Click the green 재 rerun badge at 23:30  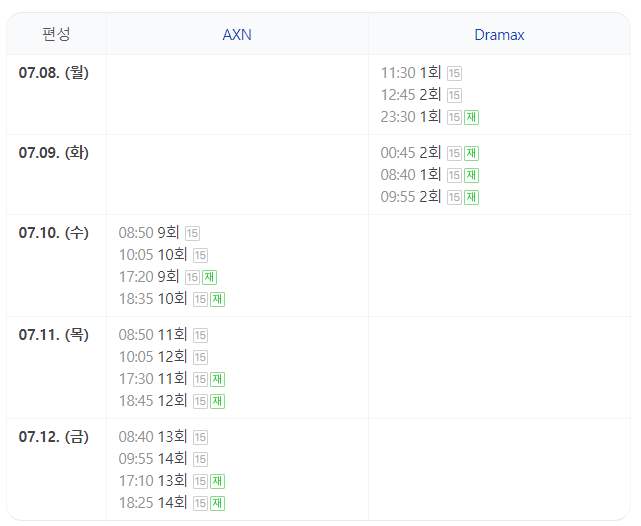(471, 118)
